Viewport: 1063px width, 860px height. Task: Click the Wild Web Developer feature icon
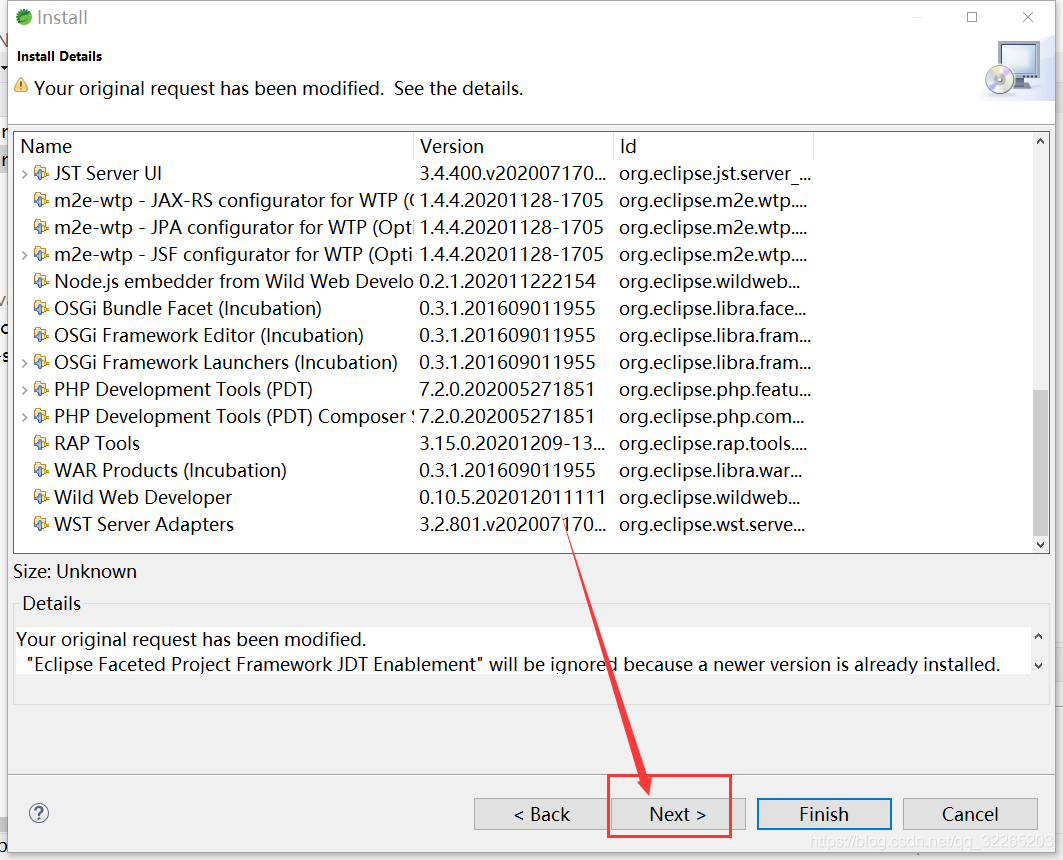coord(41,497)
